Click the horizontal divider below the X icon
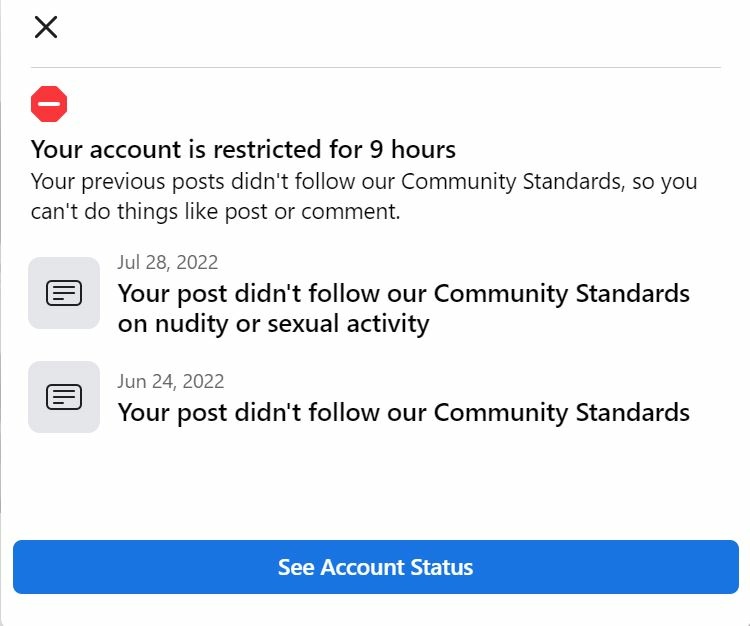750x626 pixels. click(x=375, y=68)
